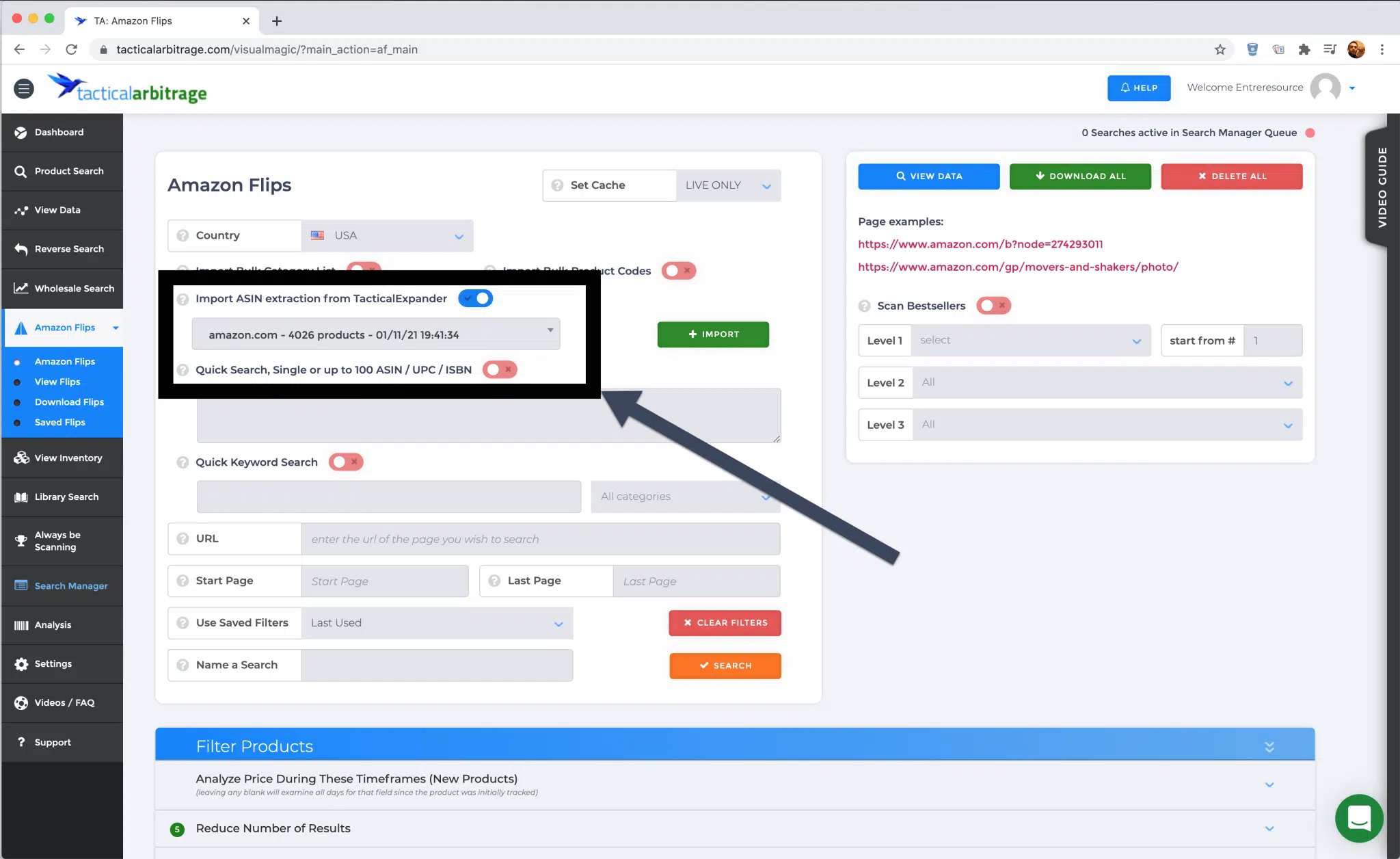This screenshot has height=859, width=1400.
Task: Expand Reduce Number of Results section
Action: tap(1270, 828)
